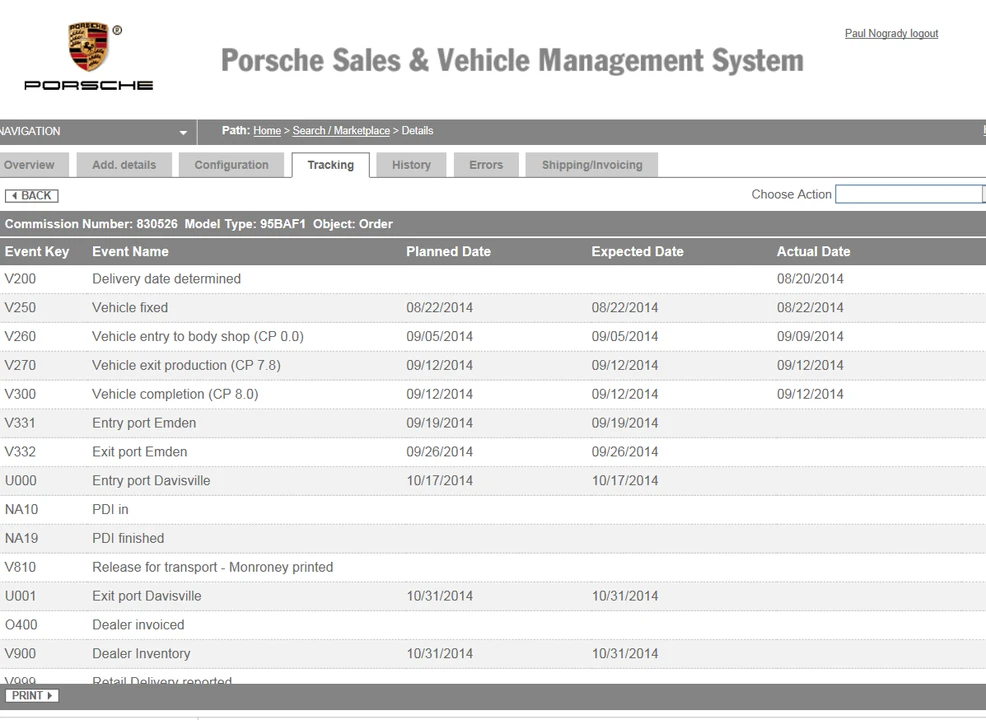Viewport: 986px width, 720px height.
Task: Select the NA10 event key cell
Action: 21,509
